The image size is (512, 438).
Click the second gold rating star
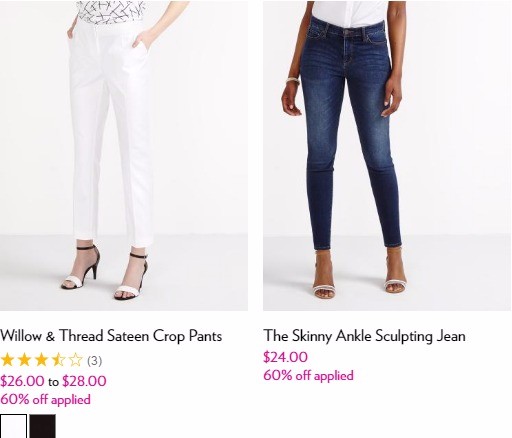click(x=24, y=360)
